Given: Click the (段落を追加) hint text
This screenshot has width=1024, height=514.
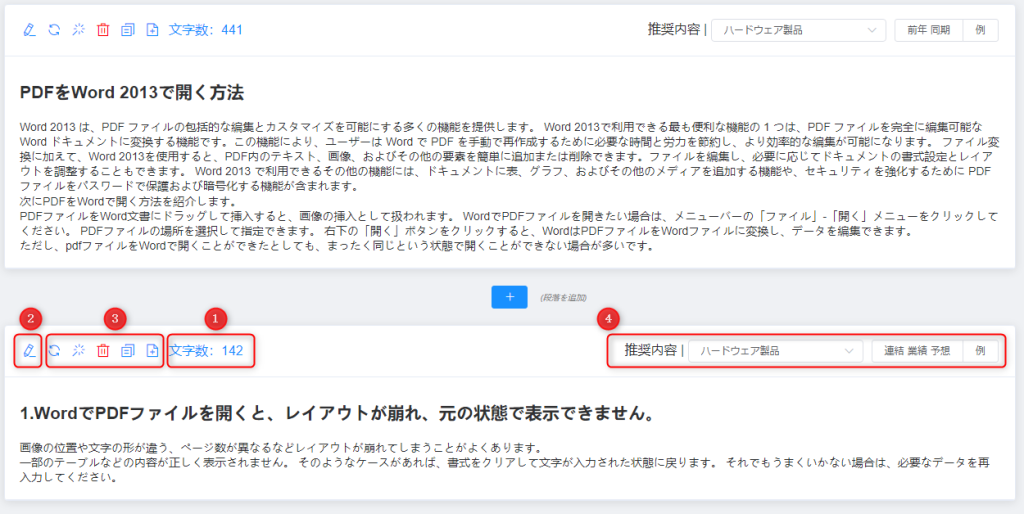Looking at the screenshot, I should click(563, 297).
